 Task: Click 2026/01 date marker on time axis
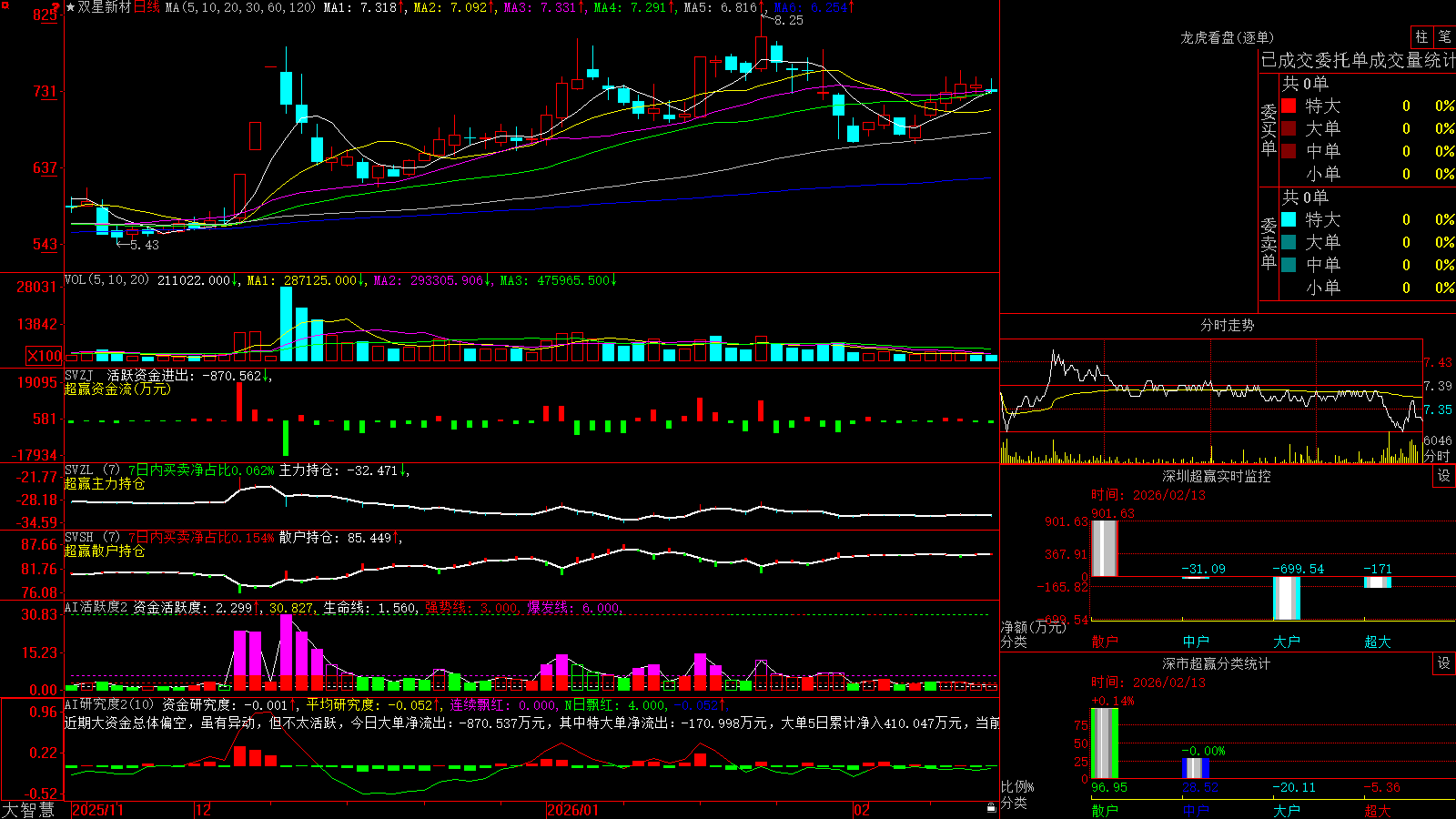(x=572, y=810)
